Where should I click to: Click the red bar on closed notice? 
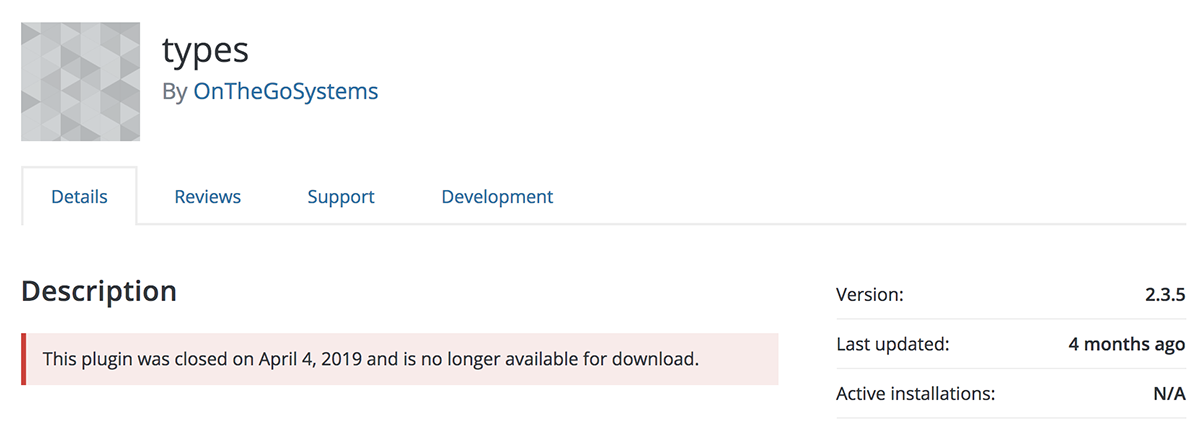(23, 358)
